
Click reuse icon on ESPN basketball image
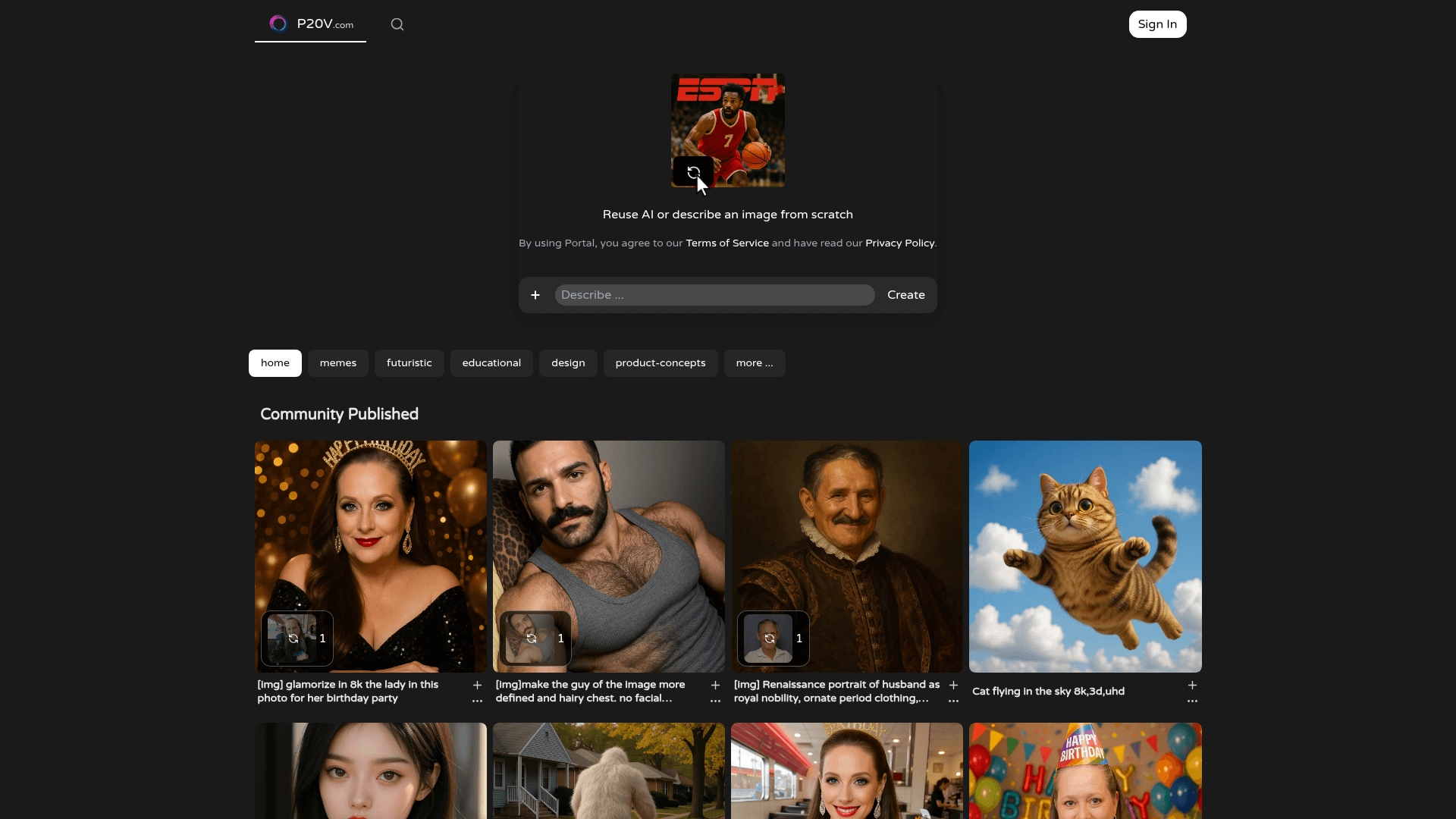[693, 172]
